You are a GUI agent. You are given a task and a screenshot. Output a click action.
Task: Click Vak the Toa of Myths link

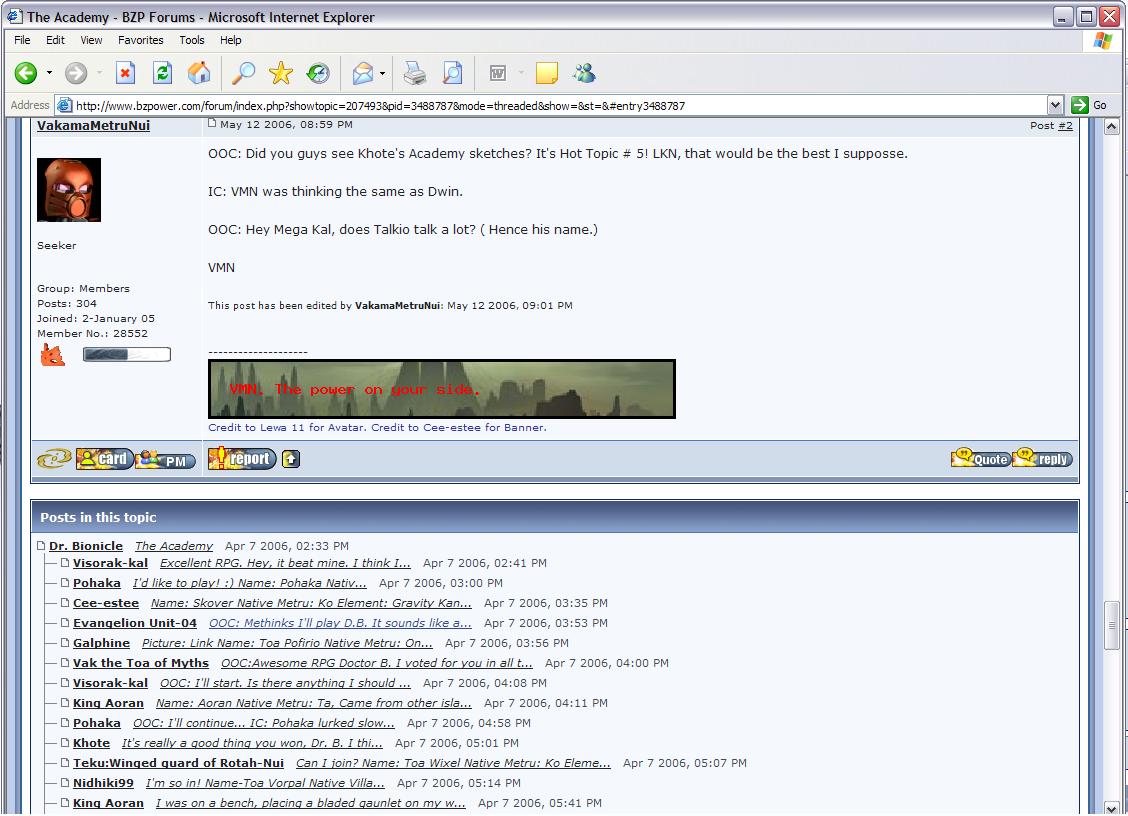[140, 663]
